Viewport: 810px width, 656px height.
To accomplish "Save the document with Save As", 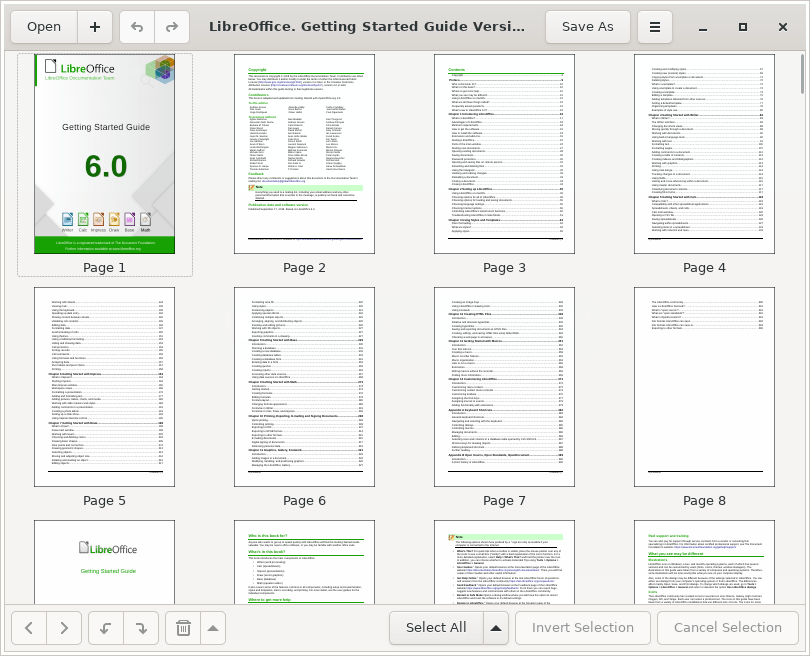I will (588, 27).
